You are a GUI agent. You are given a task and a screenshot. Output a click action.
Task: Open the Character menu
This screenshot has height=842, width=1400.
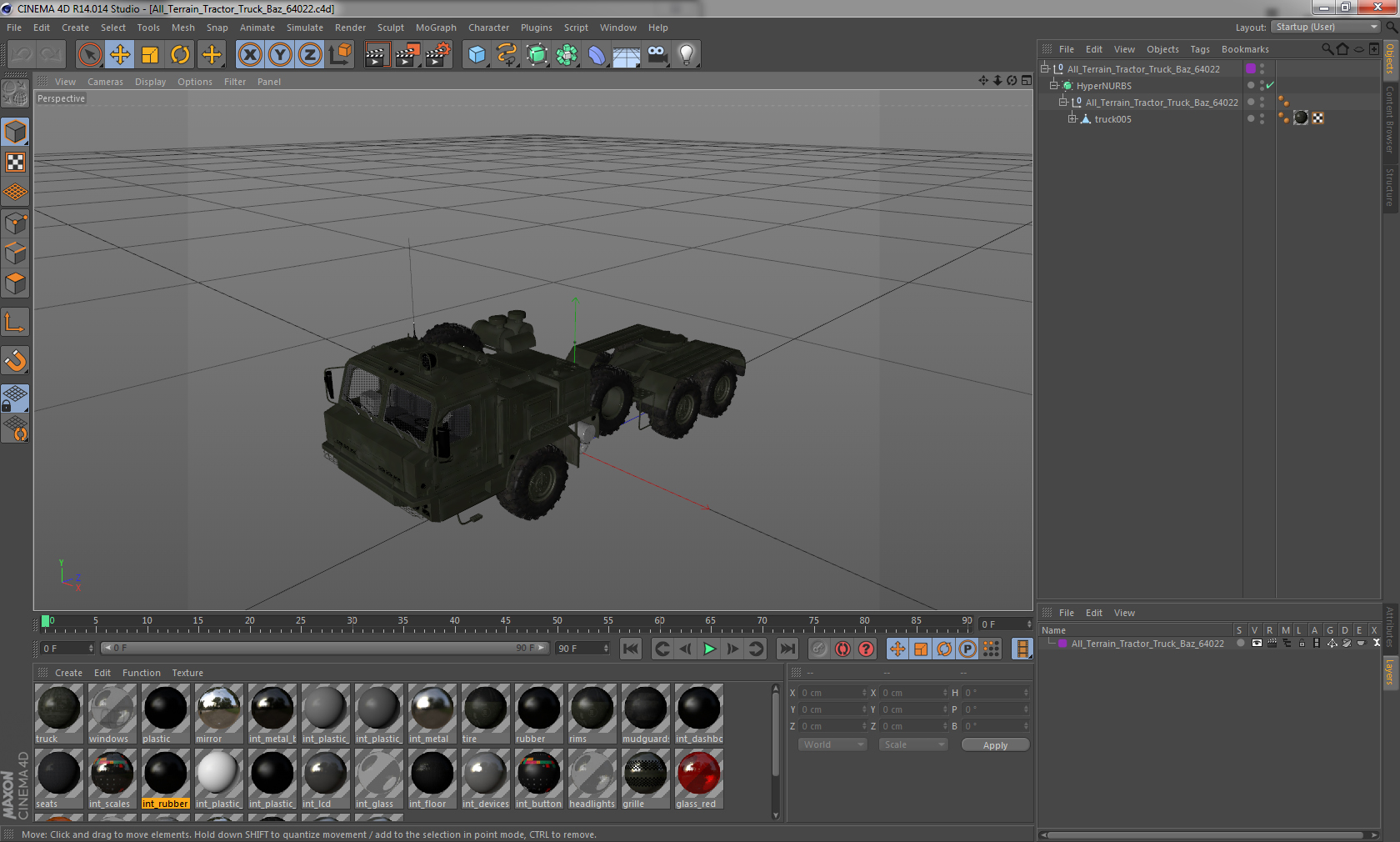(x=488, y=28)
